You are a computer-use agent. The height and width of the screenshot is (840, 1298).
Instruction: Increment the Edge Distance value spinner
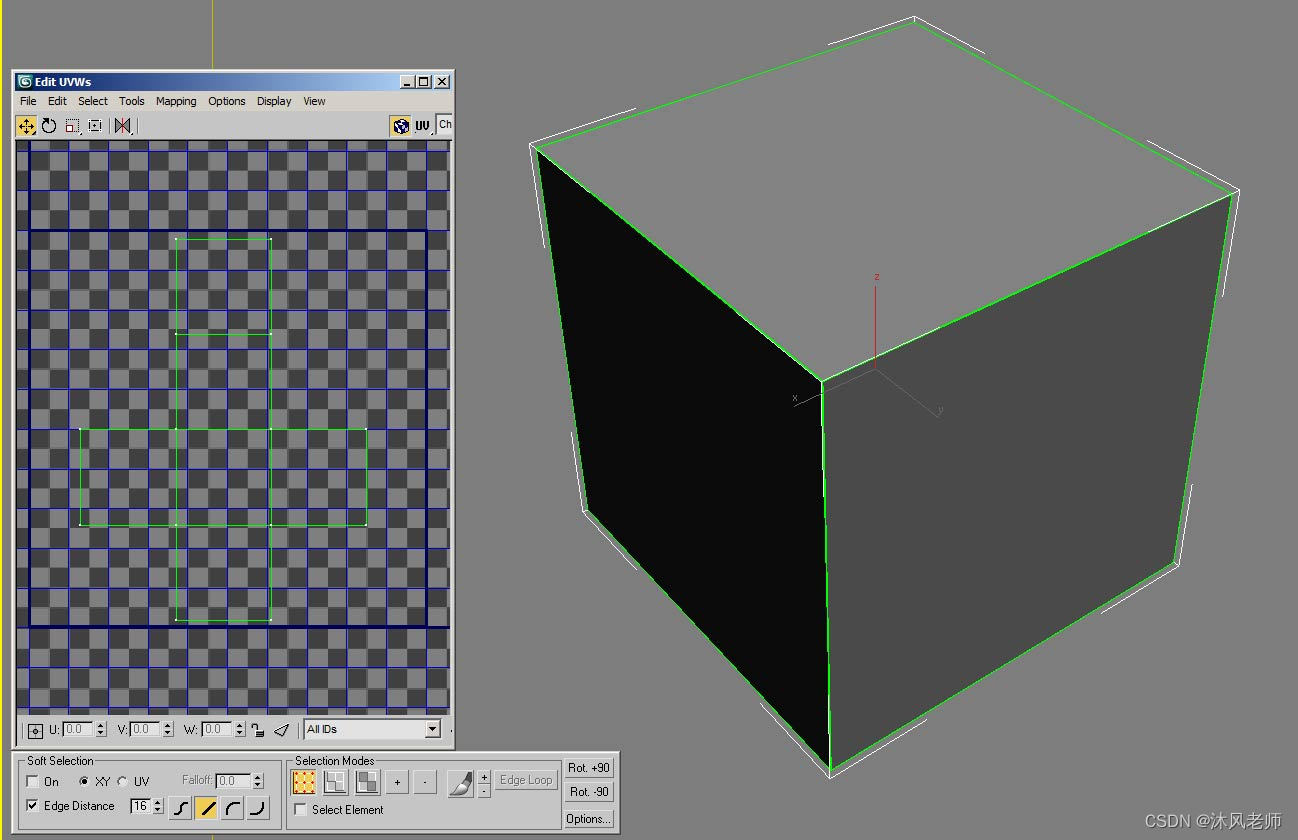pos(156,801)
